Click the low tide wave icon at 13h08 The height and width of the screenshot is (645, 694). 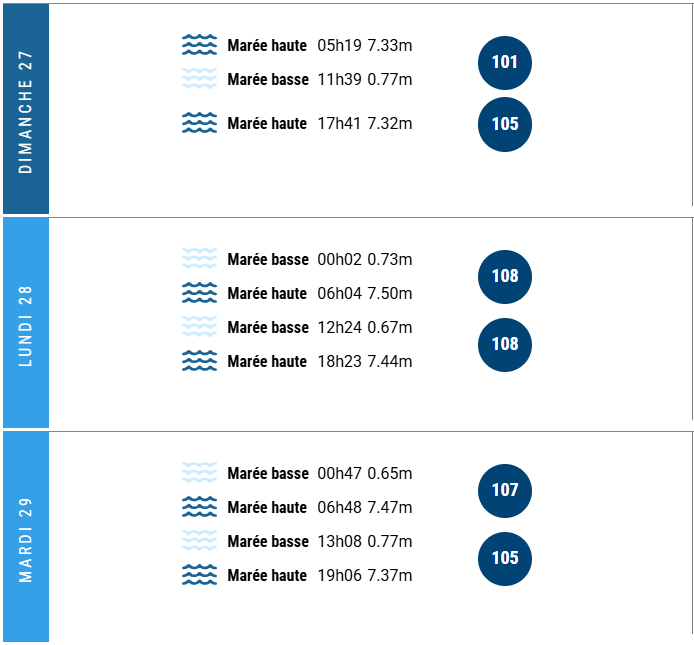(199, 541)
